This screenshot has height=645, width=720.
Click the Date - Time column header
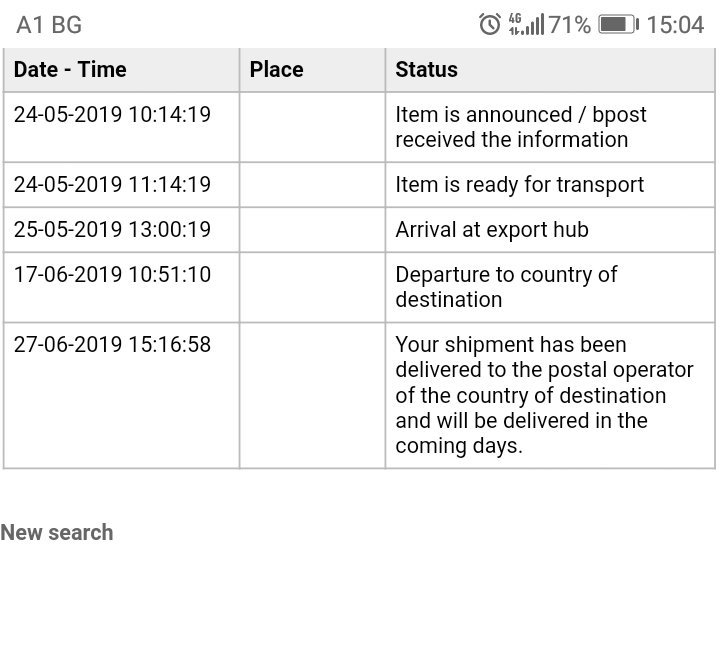click(70, 70)
